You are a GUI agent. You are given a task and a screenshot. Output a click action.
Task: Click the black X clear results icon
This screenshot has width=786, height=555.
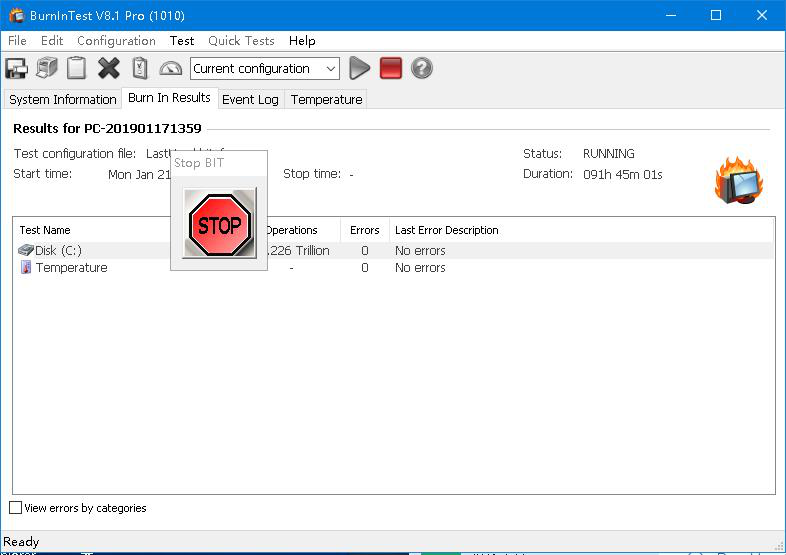109,68
